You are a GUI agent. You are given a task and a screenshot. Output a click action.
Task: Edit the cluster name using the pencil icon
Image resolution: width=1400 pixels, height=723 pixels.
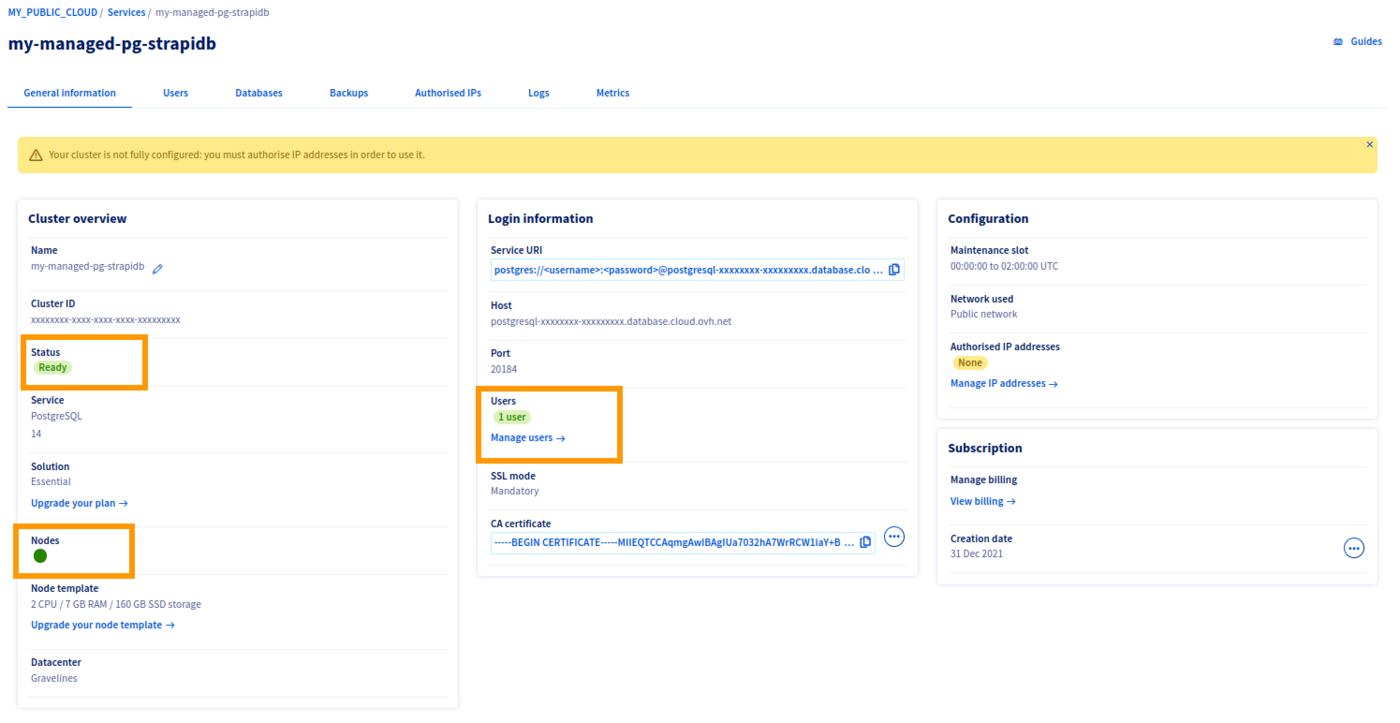pyautogui.click(x=157, y=267)
